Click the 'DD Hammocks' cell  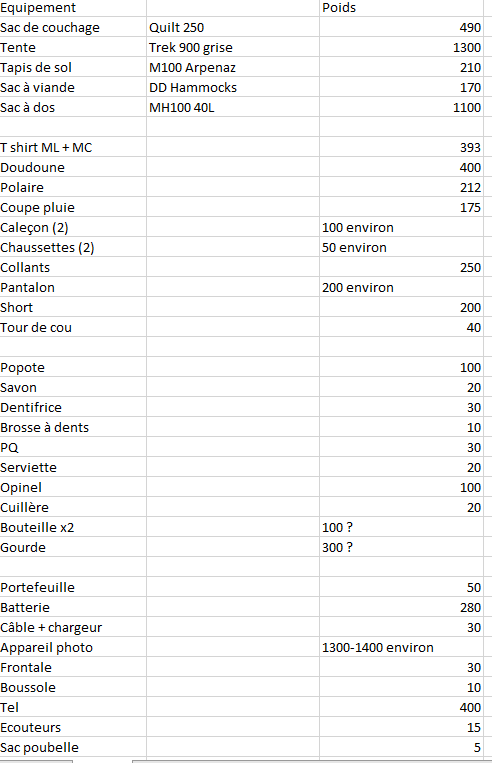pyautogui.click(x=233, y=87)
